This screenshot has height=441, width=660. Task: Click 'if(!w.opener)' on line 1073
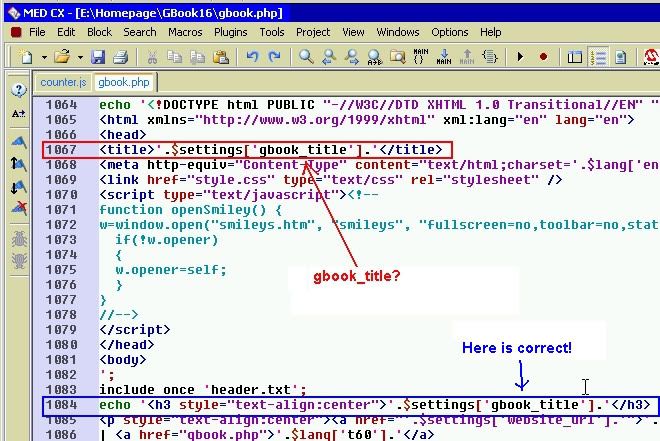pyautogui.click(x=167, y=240)
